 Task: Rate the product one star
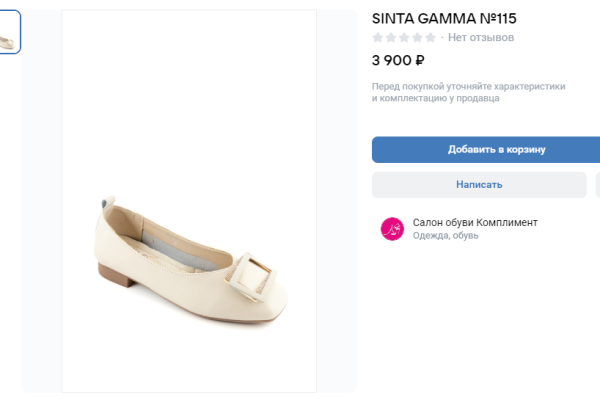[378, 38]
